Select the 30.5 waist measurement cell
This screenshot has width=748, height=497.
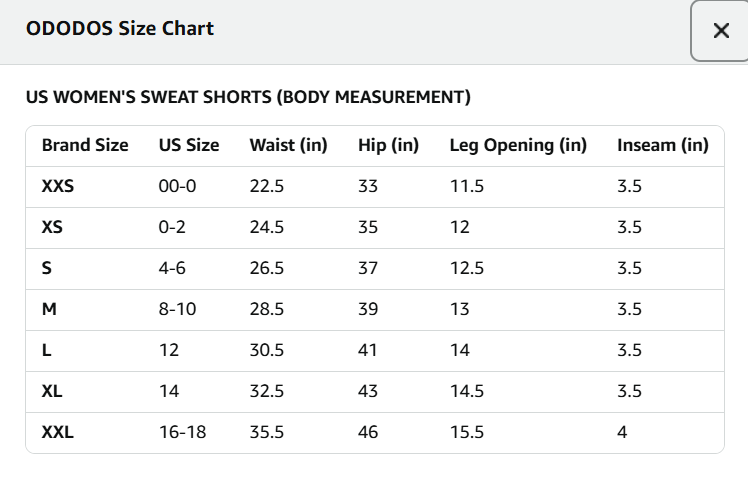point(267,351)
